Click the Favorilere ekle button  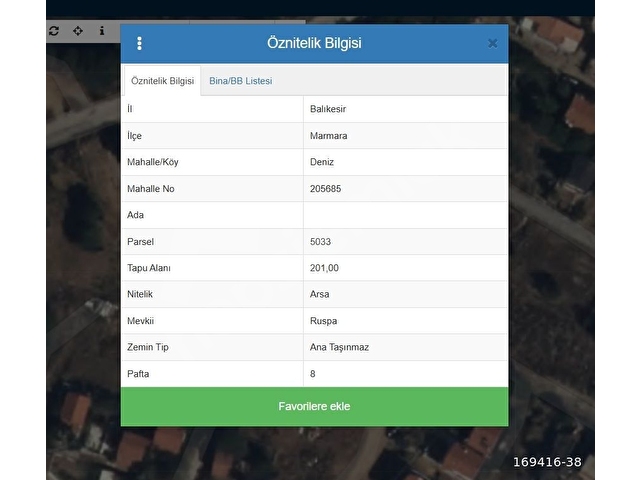point(314,407)
